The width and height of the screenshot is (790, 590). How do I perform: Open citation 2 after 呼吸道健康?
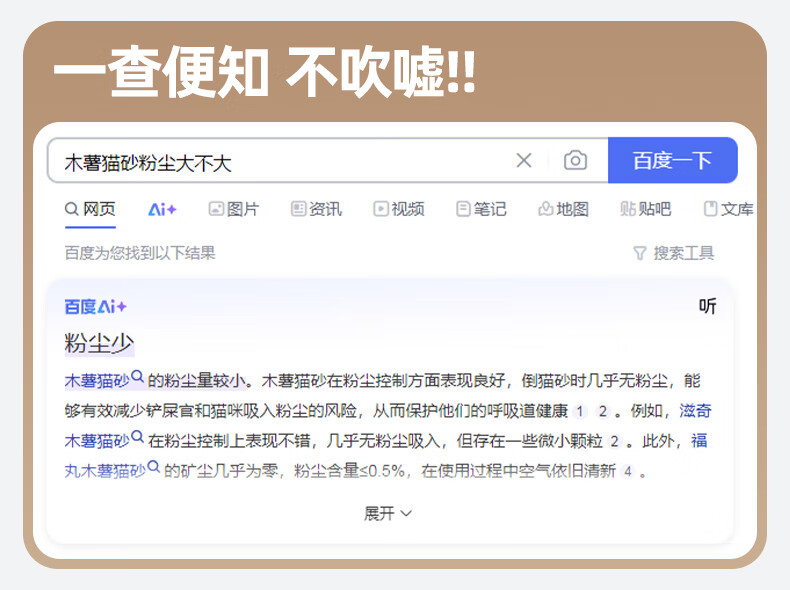tap(603, 412)
